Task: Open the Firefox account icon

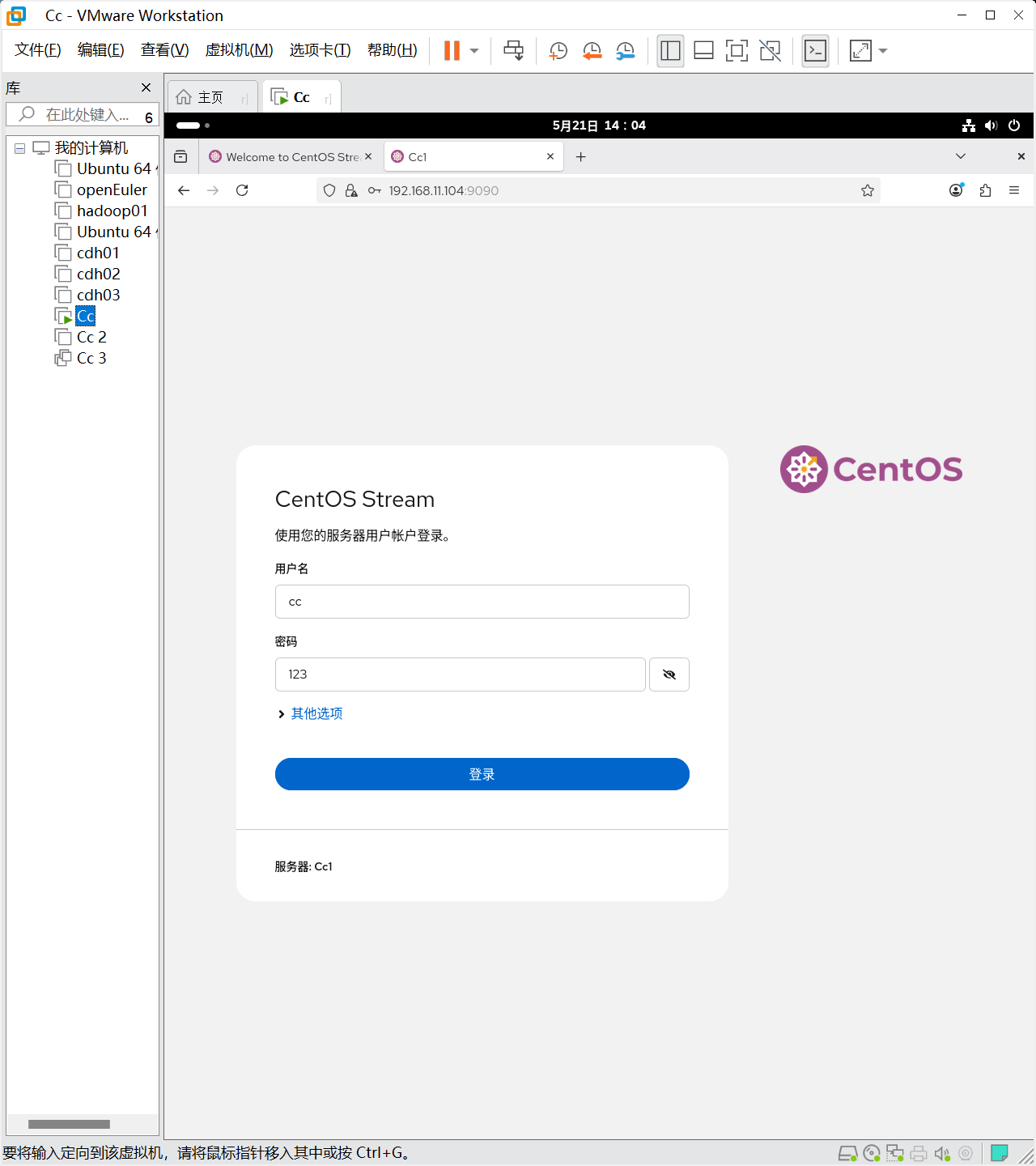Action: click(957, 190)
